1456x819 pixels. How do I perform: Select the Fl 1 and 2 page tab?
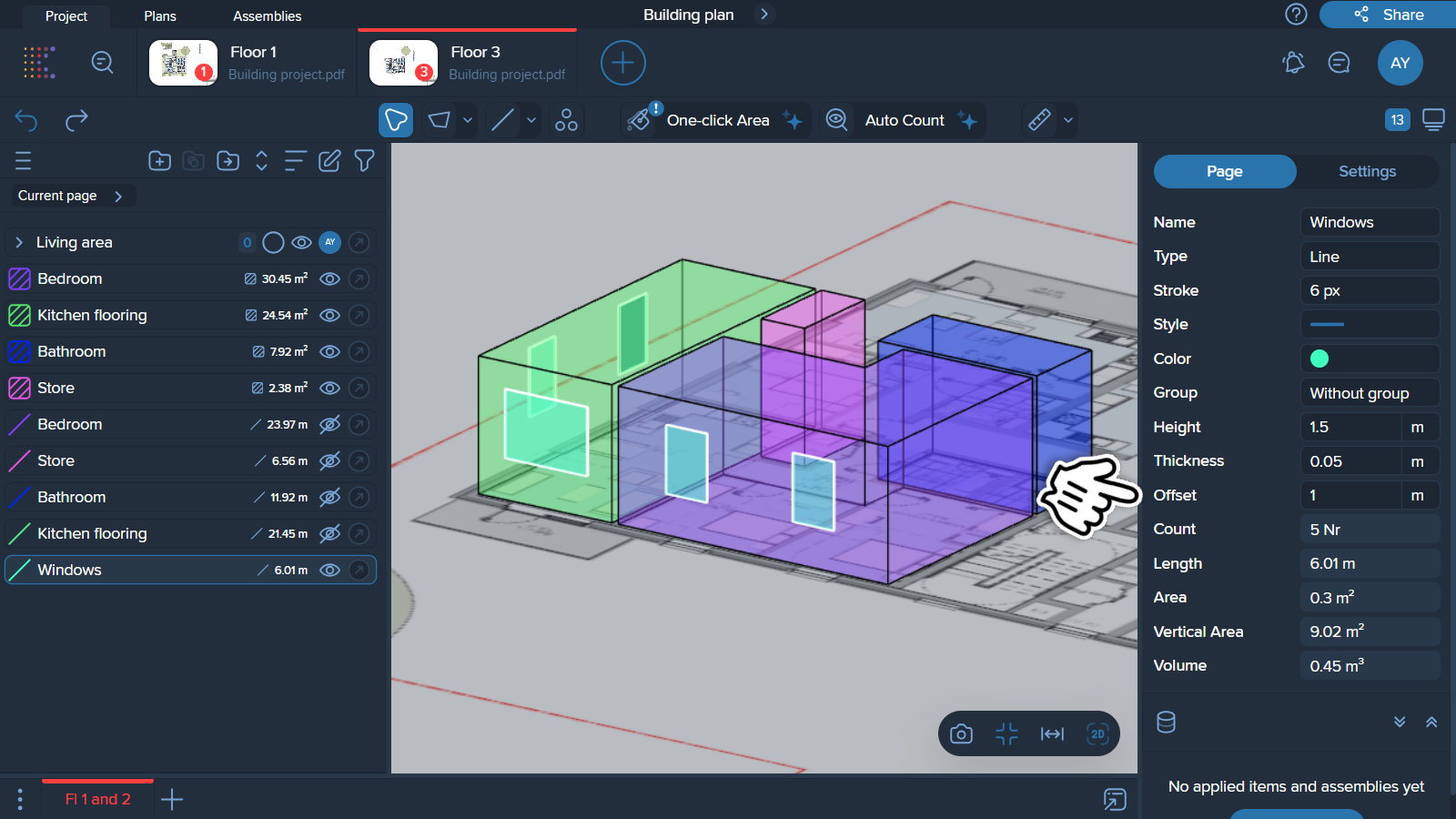pyautogui.click(x=98, y=799)
